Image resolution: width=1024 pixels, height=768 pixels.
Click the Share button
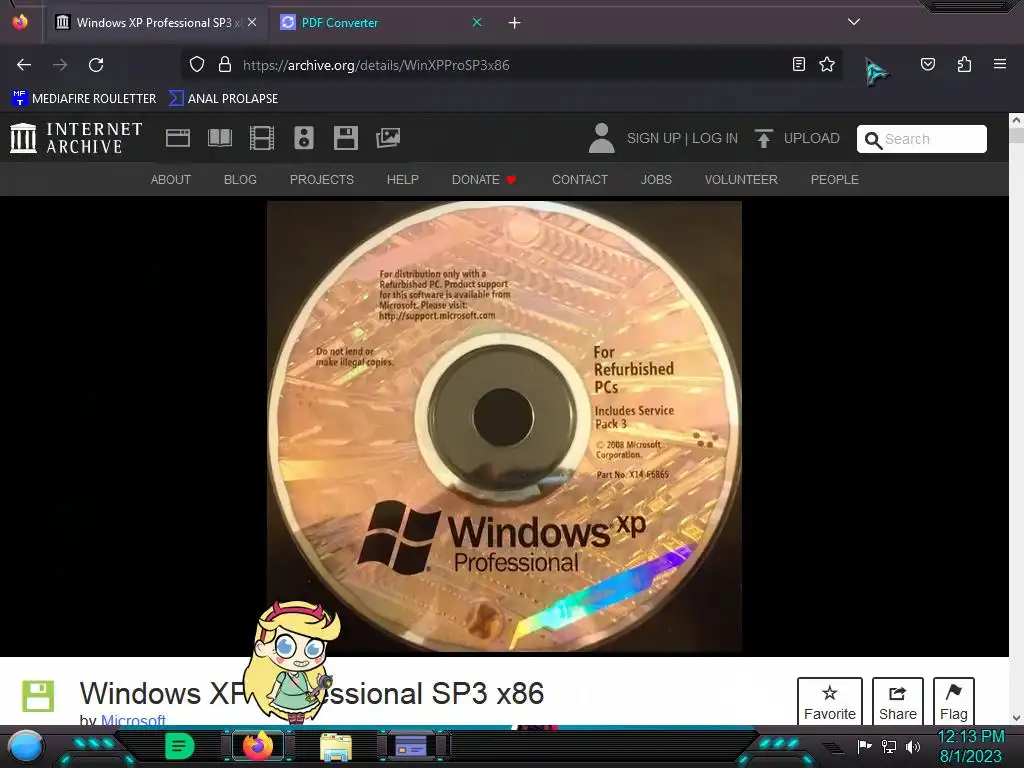(898, 702)
